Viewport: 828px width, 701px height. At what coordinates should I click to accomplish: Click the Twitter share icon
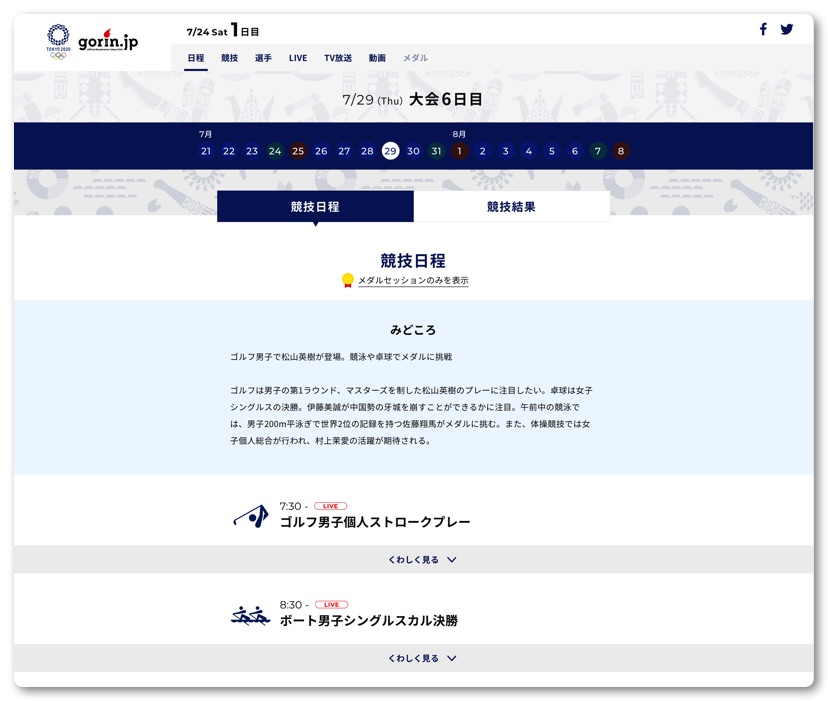click(x=787, y=29)
